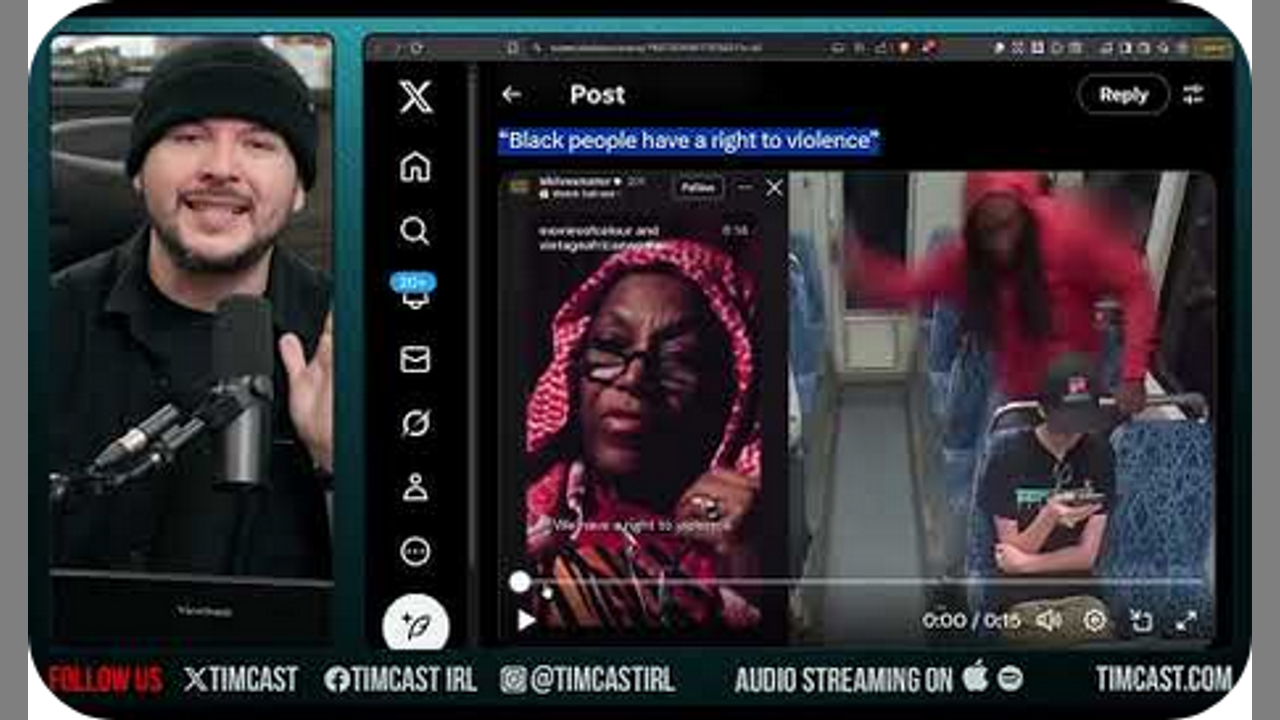Click Follow in the embedded video
1280x720 pixels.
tap(697, 187)
